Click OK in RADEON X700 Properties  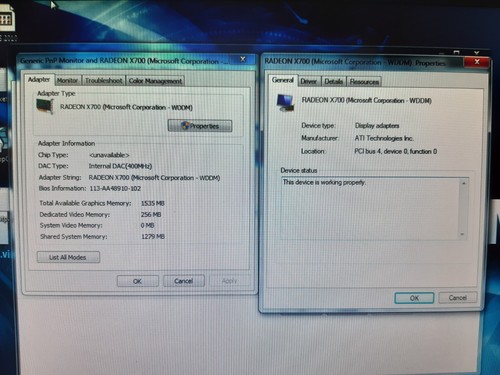point(414,298)
